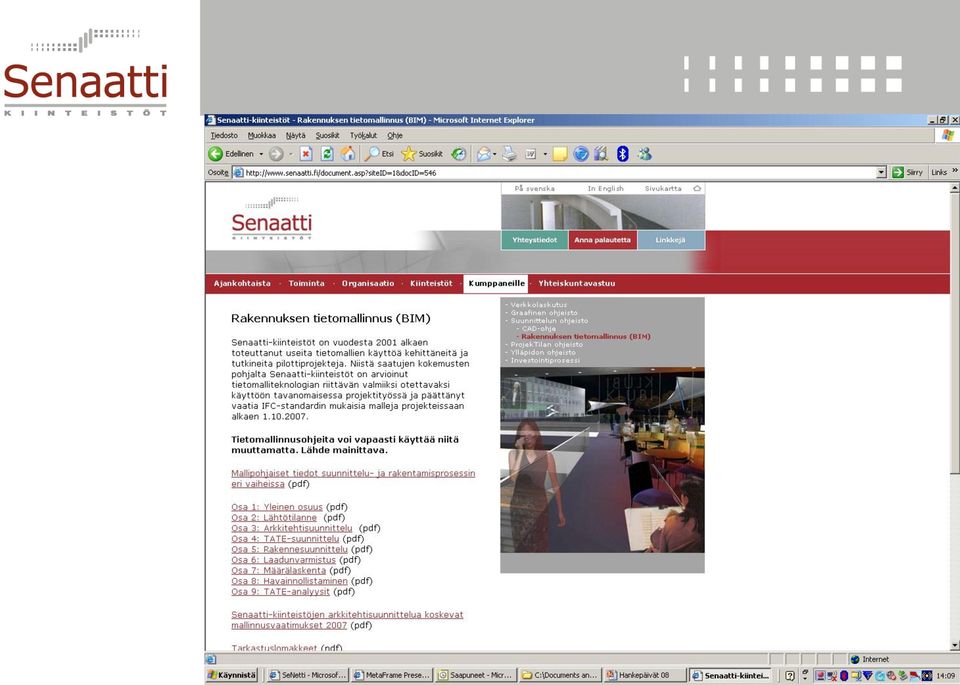Screen dimensions: 960x685
Task: Click the Help question mark in the taskbar
Action: (790, 676)
